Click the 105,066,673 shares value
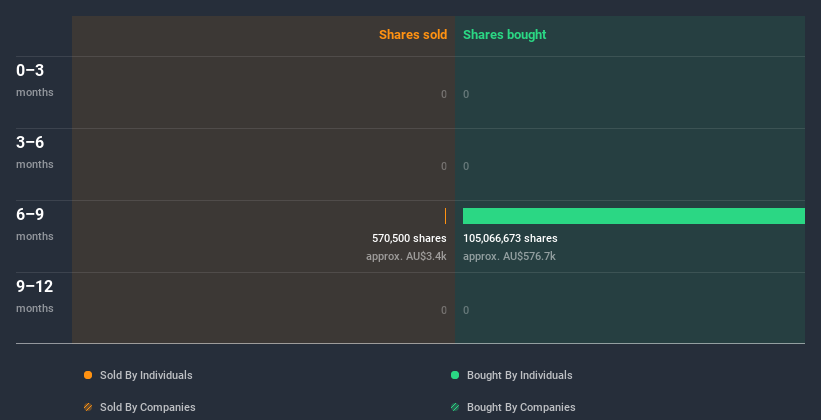This screenshot has height=420, width=821. tap(510, 238)
